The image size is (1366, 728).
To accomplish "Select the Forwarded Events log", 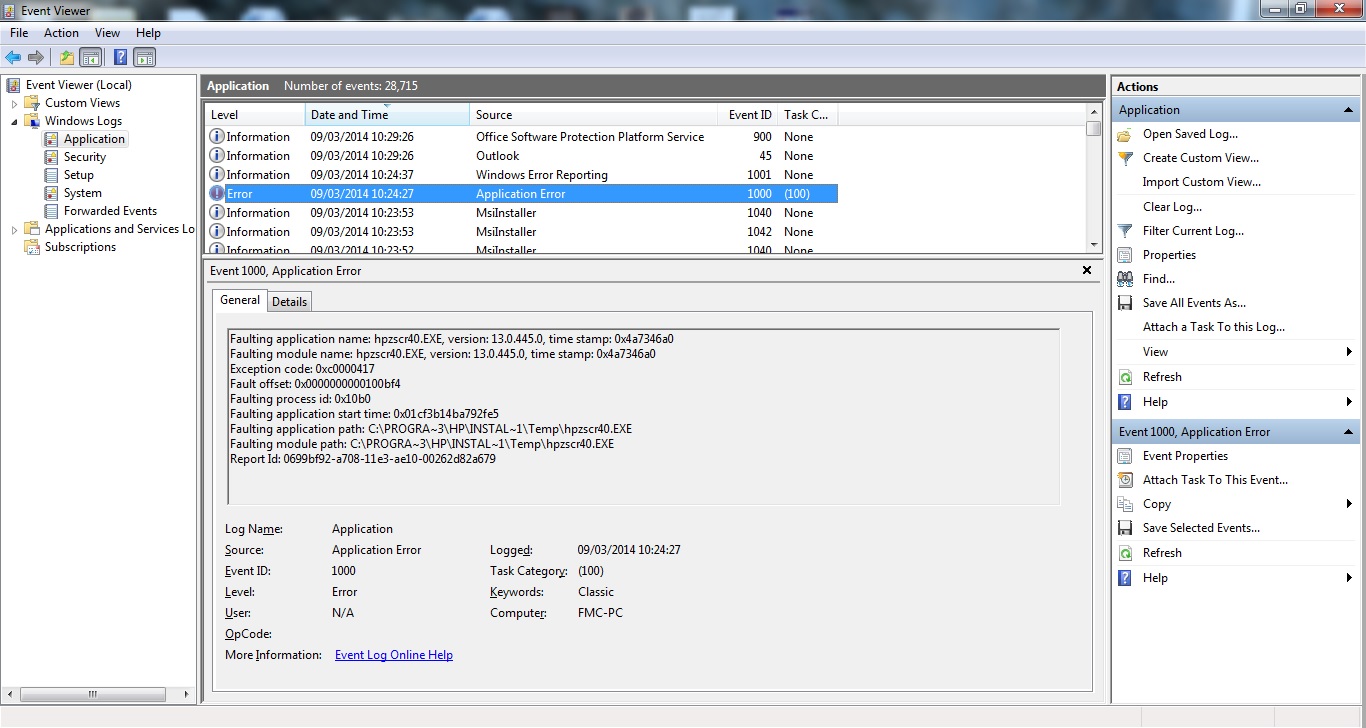I will coord(110,211).
